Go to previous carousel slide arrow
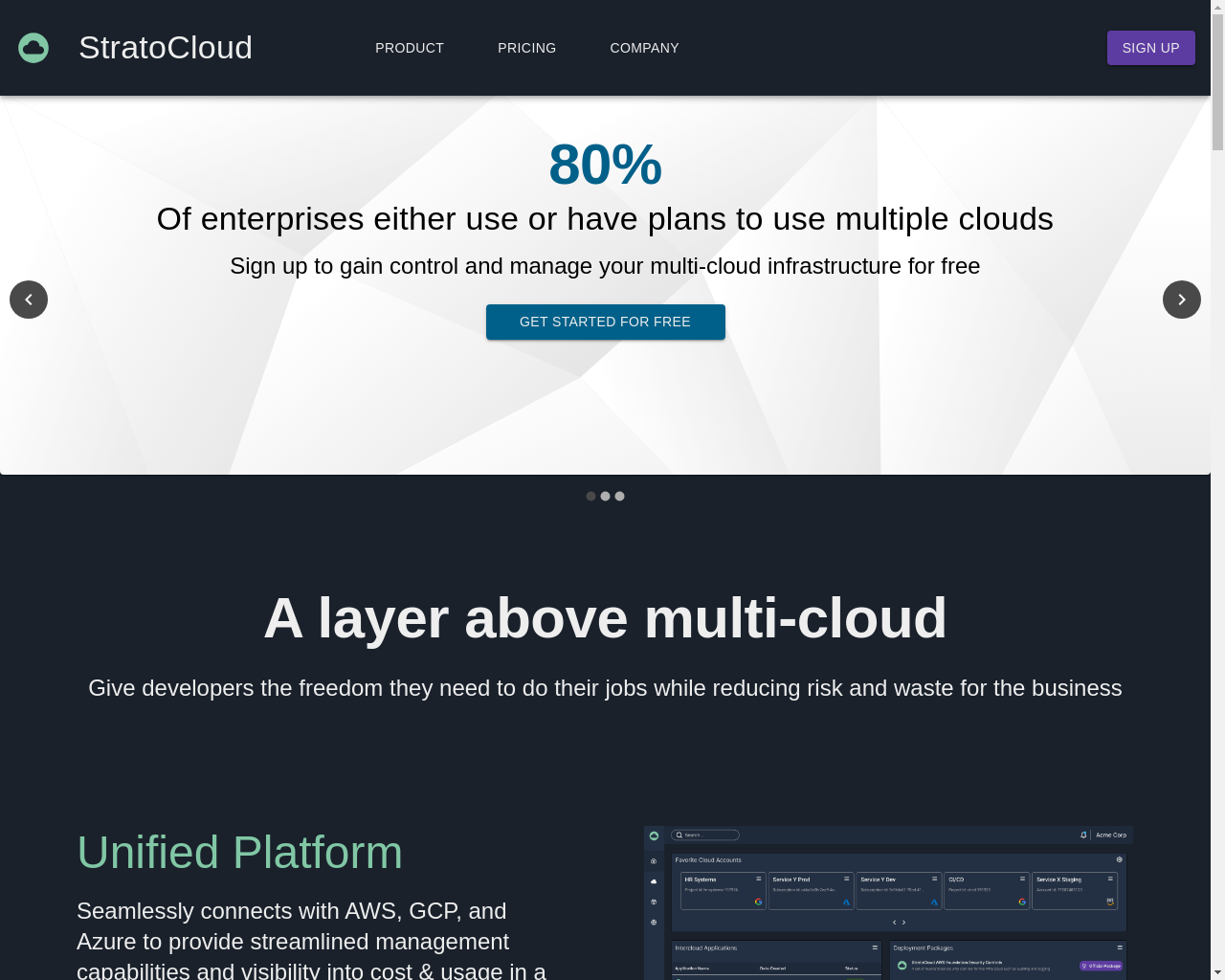 [29, 300]
